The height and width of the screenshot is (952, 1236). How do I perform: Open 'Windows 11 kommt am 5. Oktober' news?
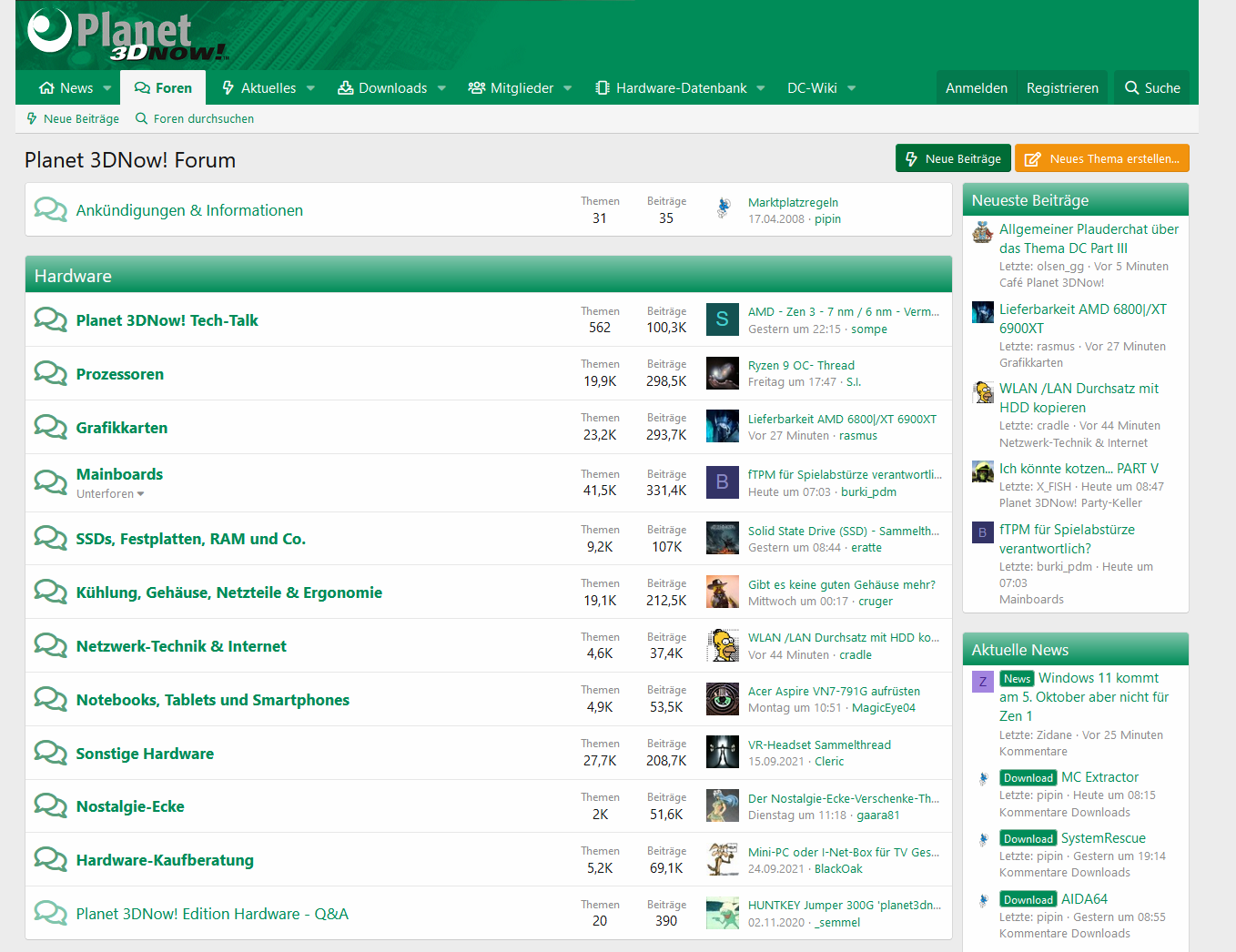[x=1084, y=696]
